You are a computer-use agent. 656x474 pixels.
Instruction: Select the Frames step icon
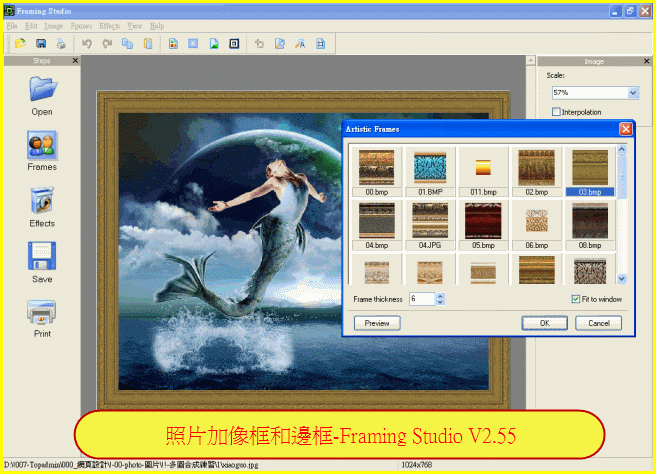click(42, 146)
